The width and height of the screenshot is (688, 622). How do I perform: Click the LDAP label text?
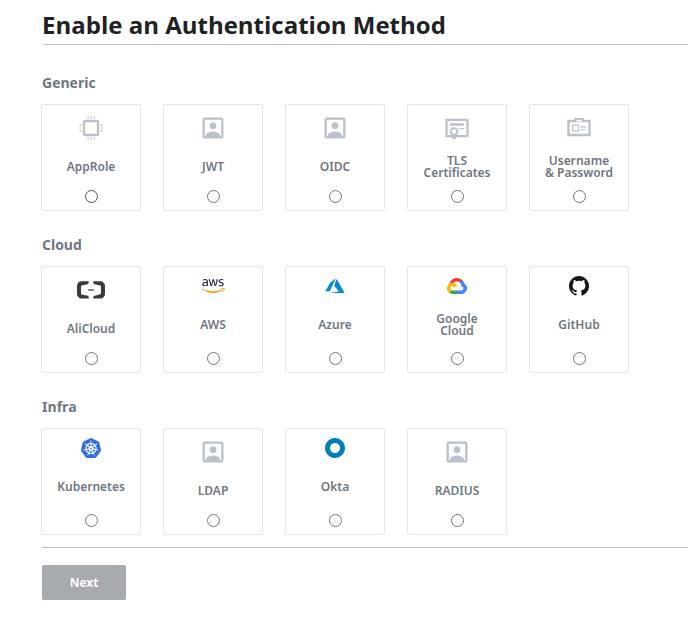coord(213,490)
